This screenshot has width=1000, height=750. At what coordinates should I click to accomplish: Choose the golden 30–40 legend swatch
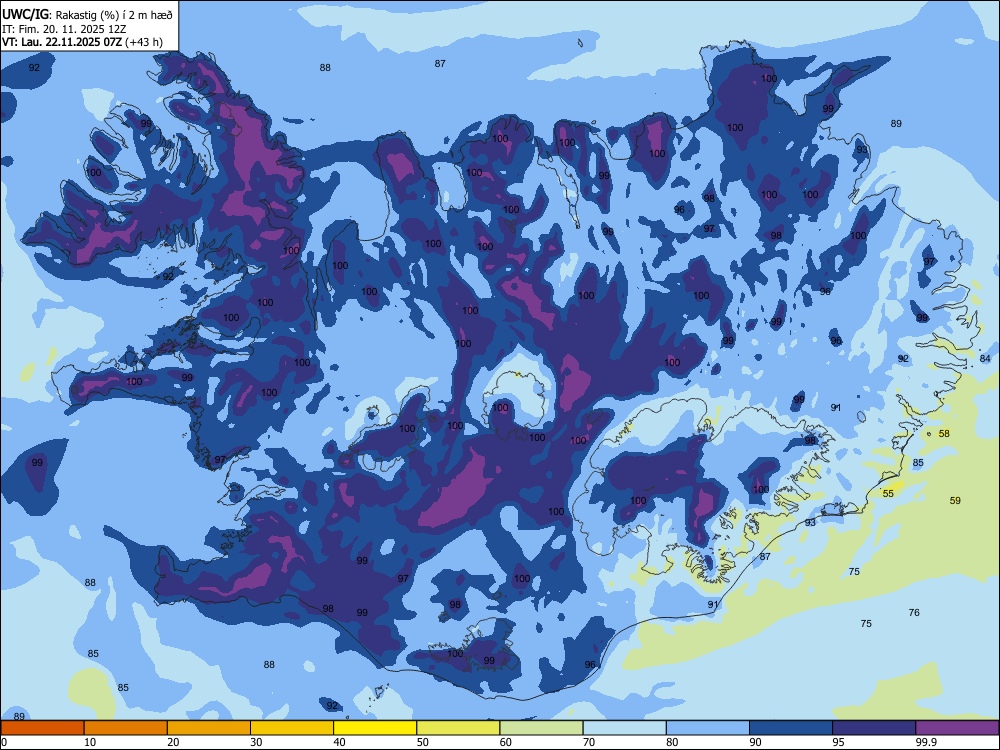tap(292, 728)
